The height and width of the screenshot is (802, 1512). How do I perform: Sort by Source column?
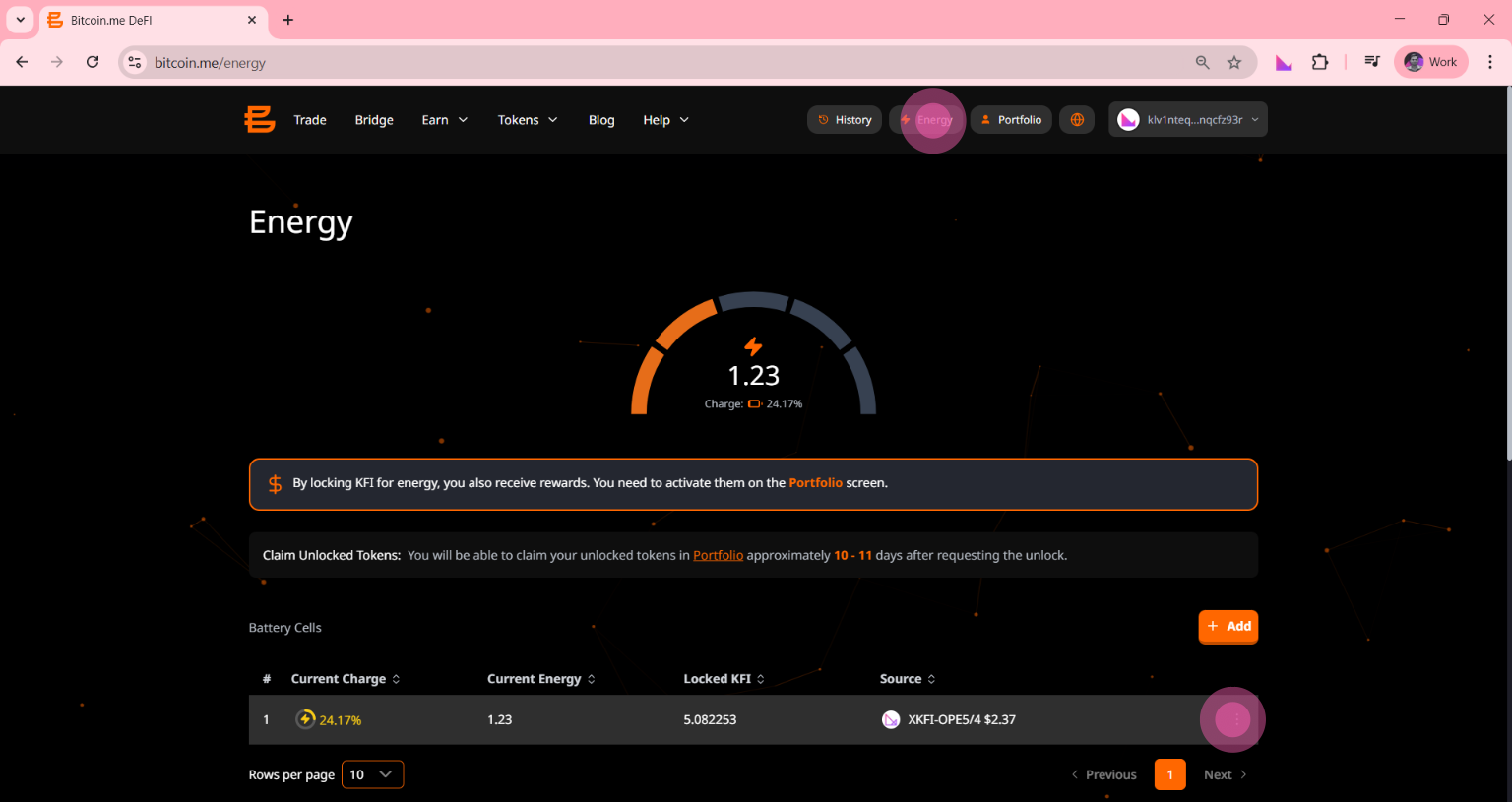point(908,679)
